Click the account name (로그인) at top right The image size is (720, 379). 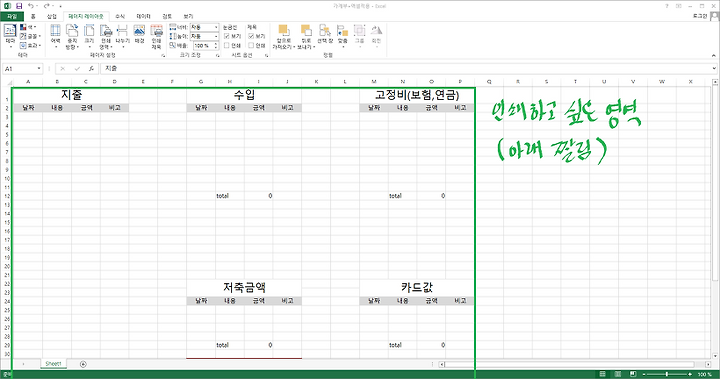[x=700, y=16]
